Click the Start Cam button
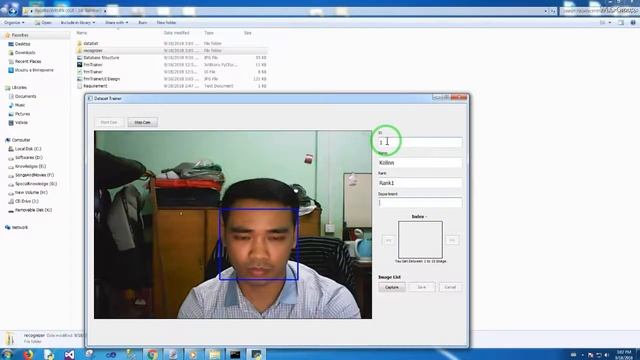Image resolution: width=640 pixels, height=360 pixels. click(x=109, y=122)
